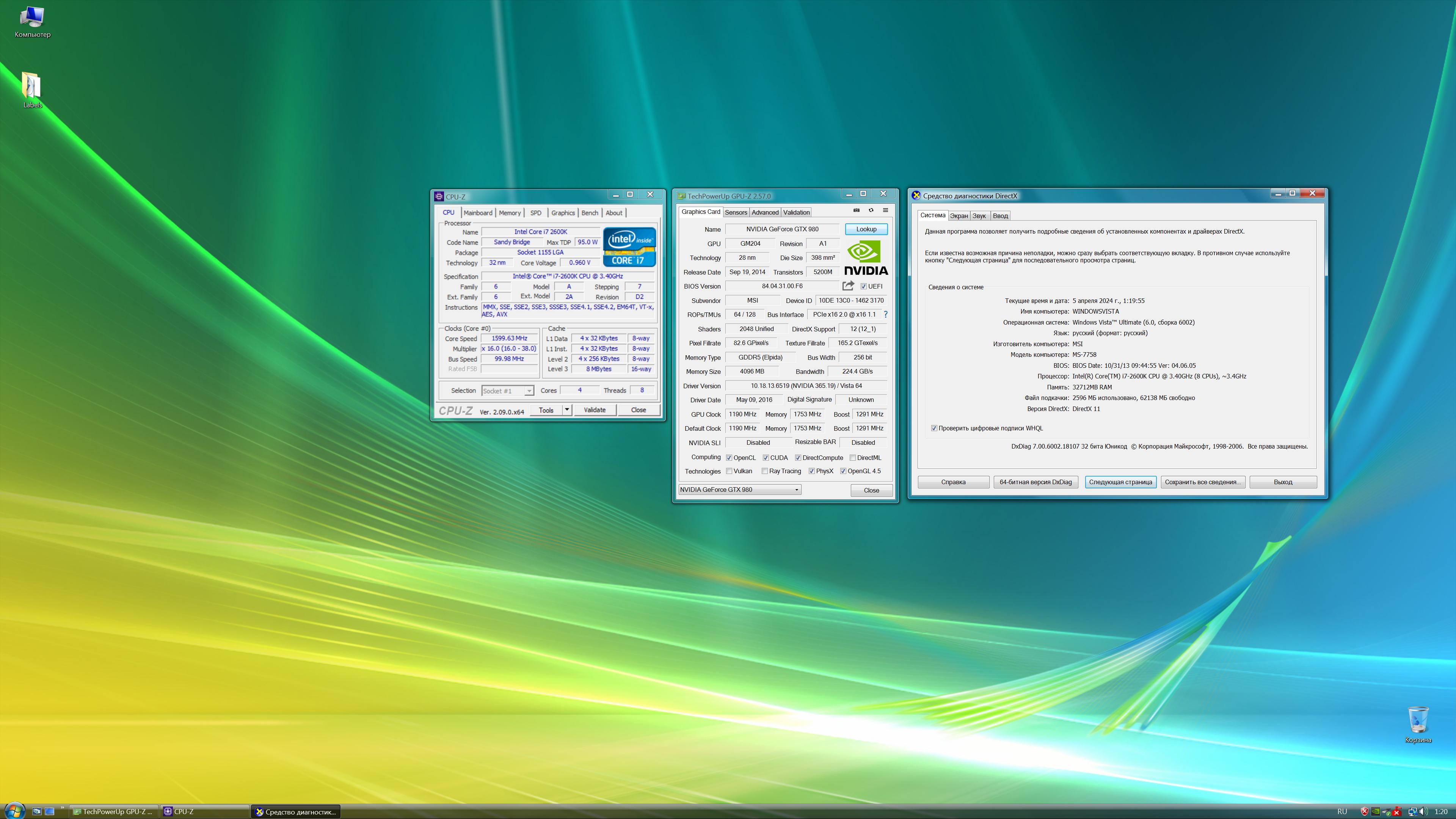
Task: Click the Windows Security shield tray icon
Action: tap(1365, 812)
